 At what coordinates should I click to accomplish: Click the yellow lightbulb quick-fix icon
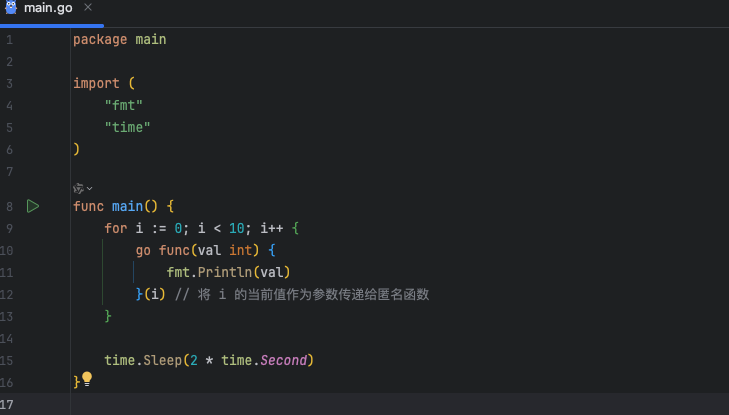coord(87,379)
